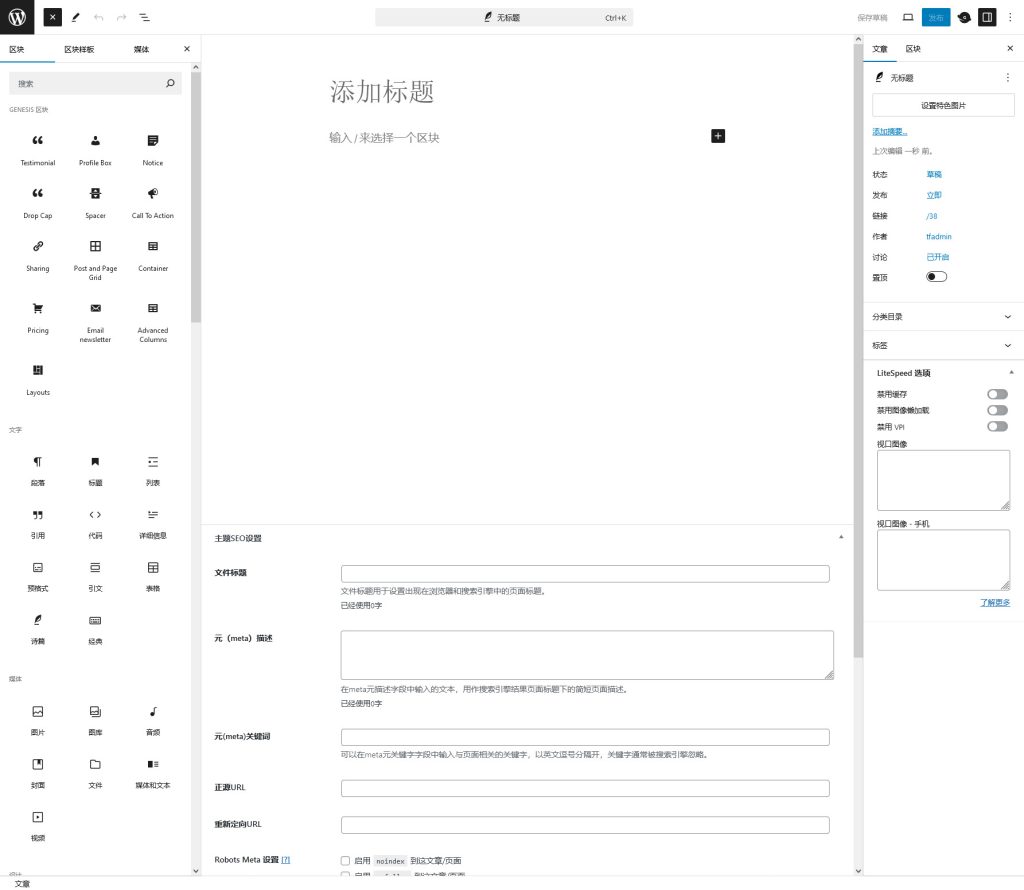The height and width of the screenshot is (890, 1024).
Task: Enable the 禁用缓存 toggle
Action: (x=997, y=394)
